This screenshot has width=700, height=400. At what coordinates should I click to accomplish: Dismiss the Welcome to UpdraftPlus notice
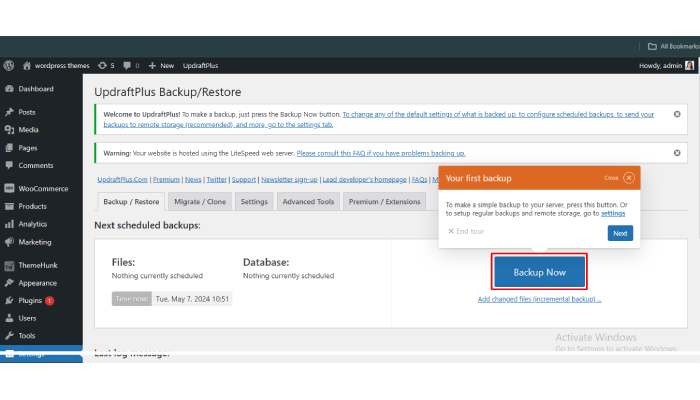(677, 115)
